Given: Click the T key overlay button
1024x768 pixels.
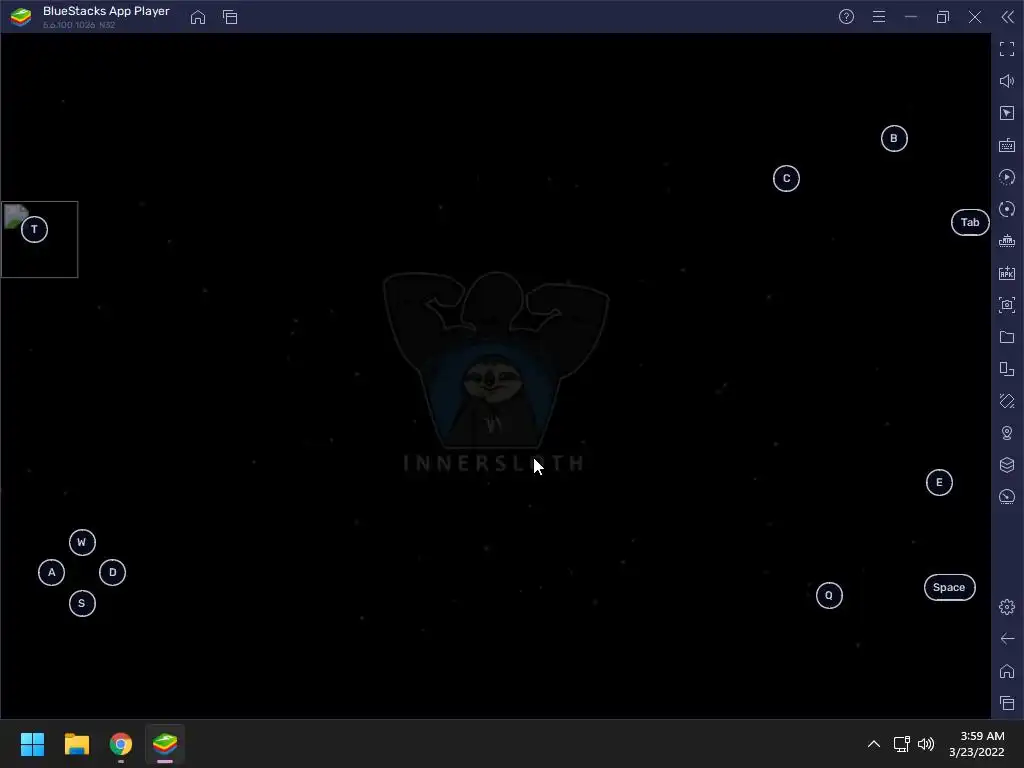Looking at the screenshot, I should tap(34, 229).
